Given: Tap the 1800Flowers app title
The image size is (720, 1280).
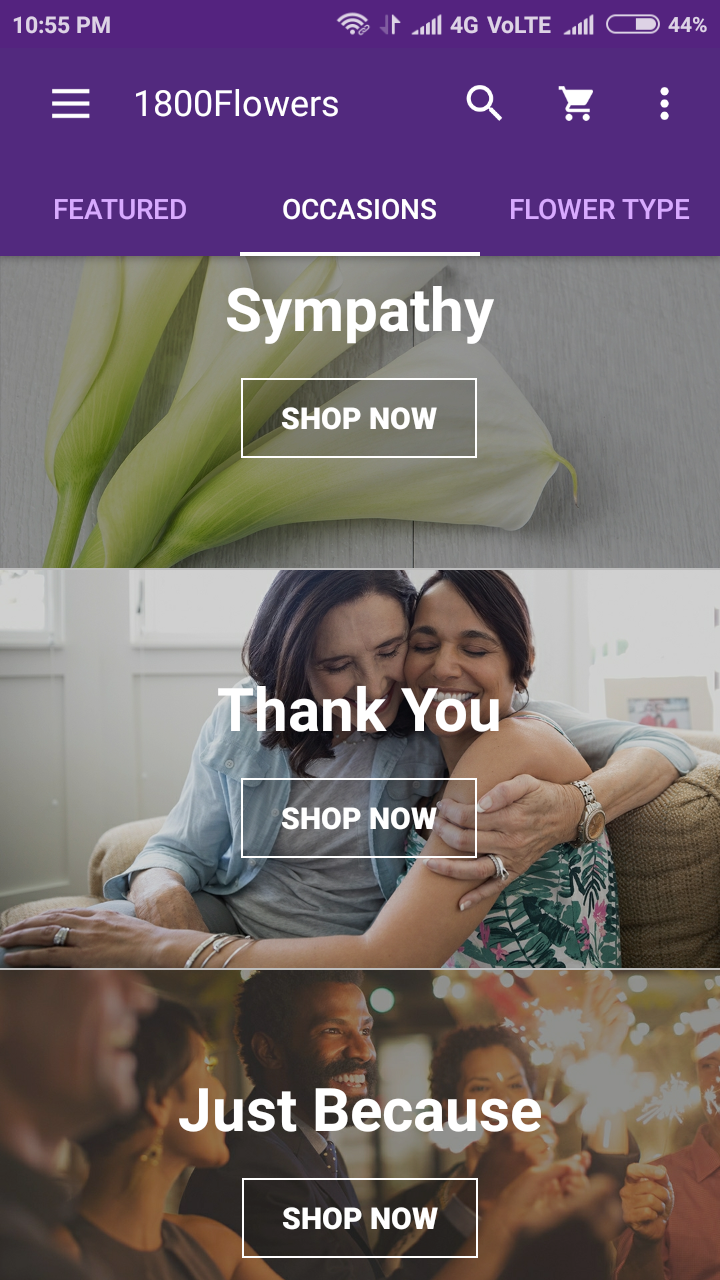Looking at the screenshot, I should coord(236,104).
